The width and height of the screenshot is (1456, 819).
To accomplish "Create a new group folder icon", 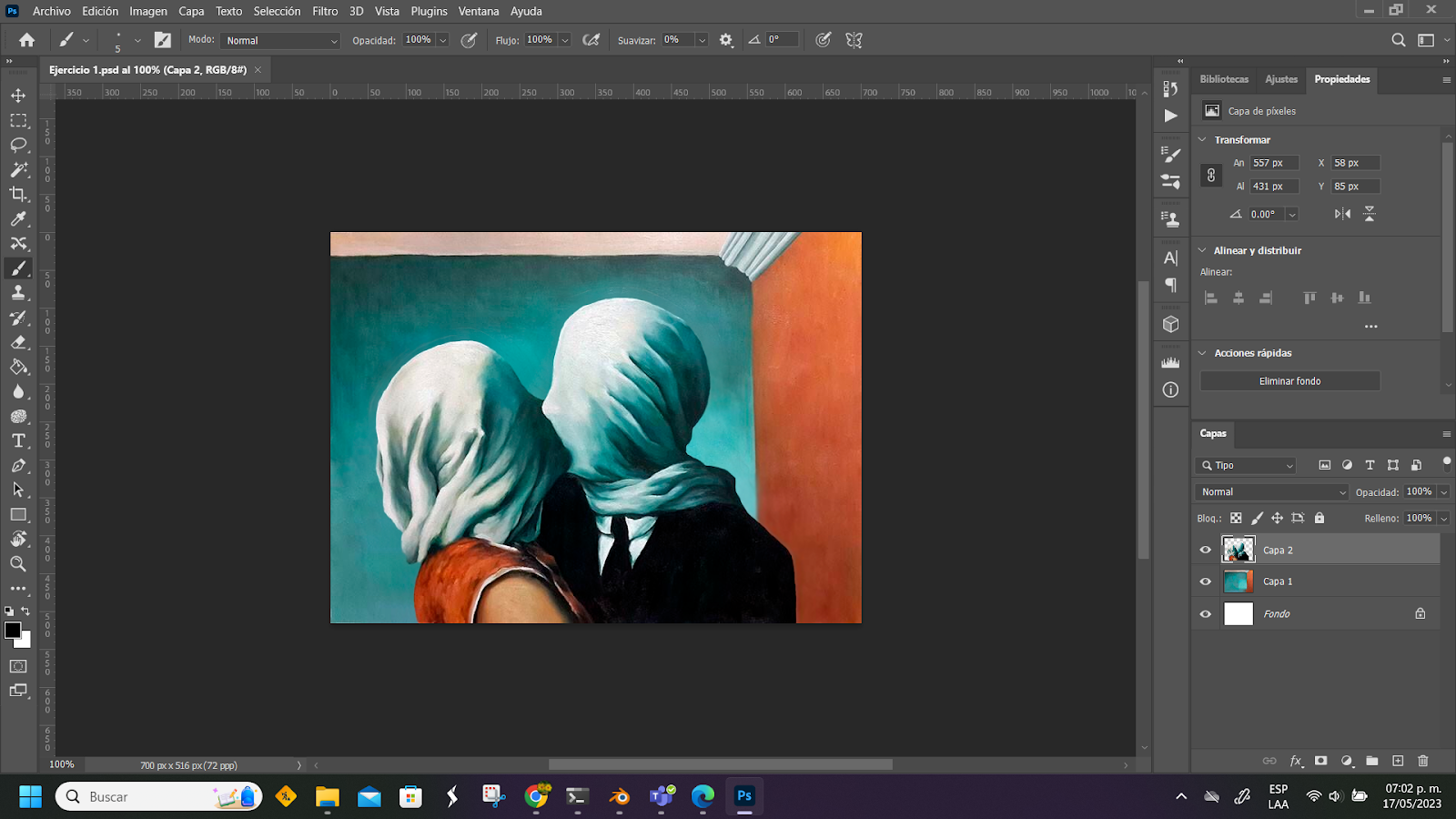I will [x=1372, y=761].
